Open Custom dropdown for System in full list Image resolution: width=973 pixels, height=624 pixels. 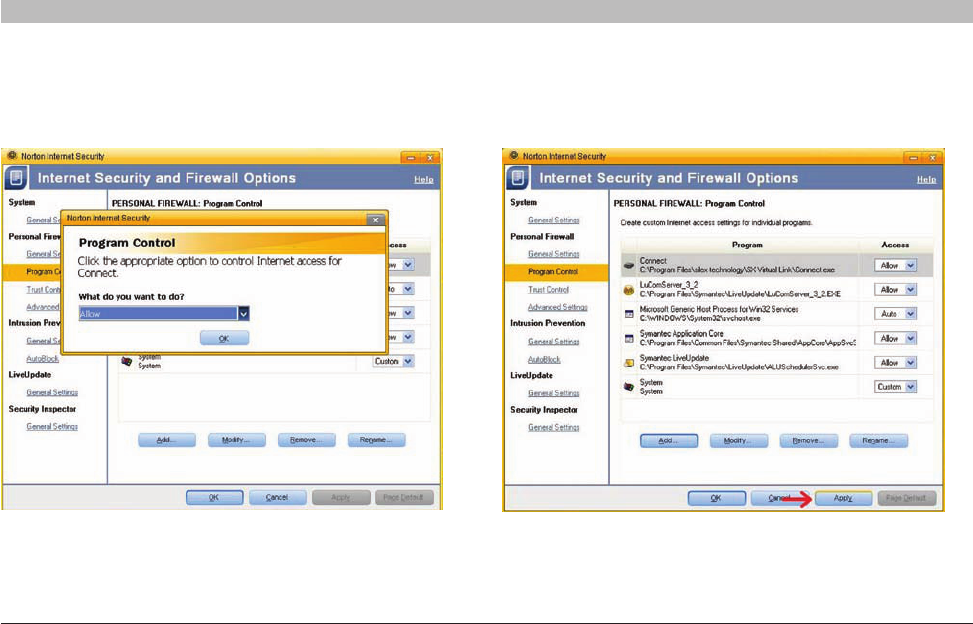click(910, 386)
